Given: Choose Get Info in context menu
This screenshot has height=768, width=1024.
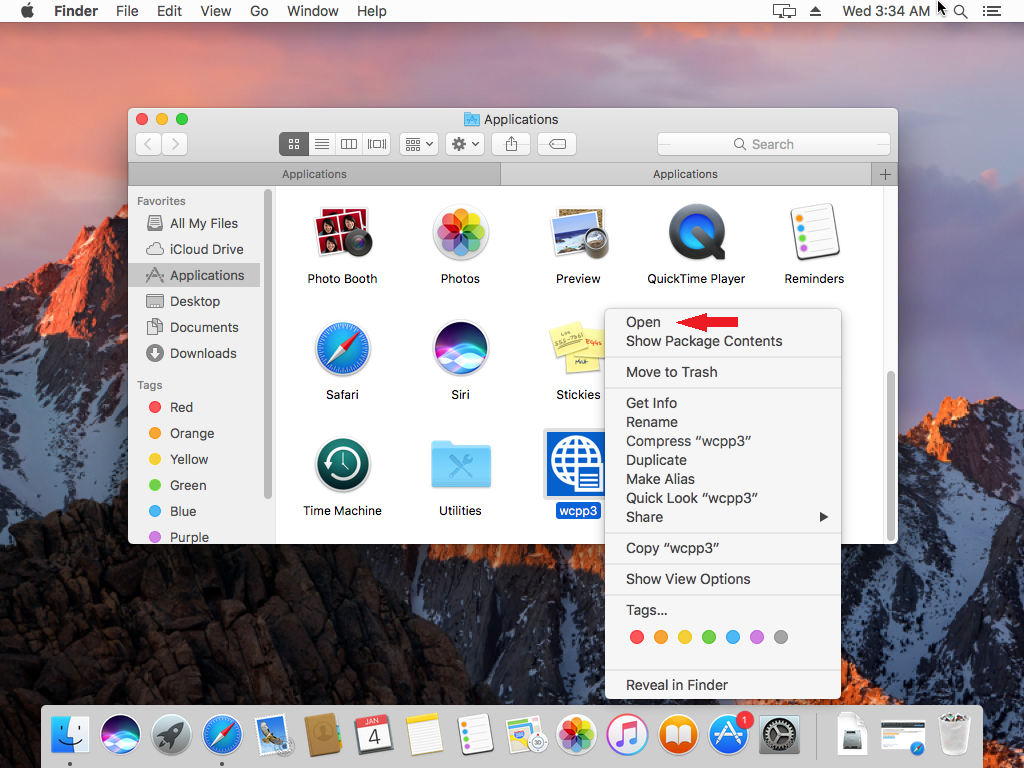Looking at the screenshot, I should pyautogui.click(x=723, y=404).
